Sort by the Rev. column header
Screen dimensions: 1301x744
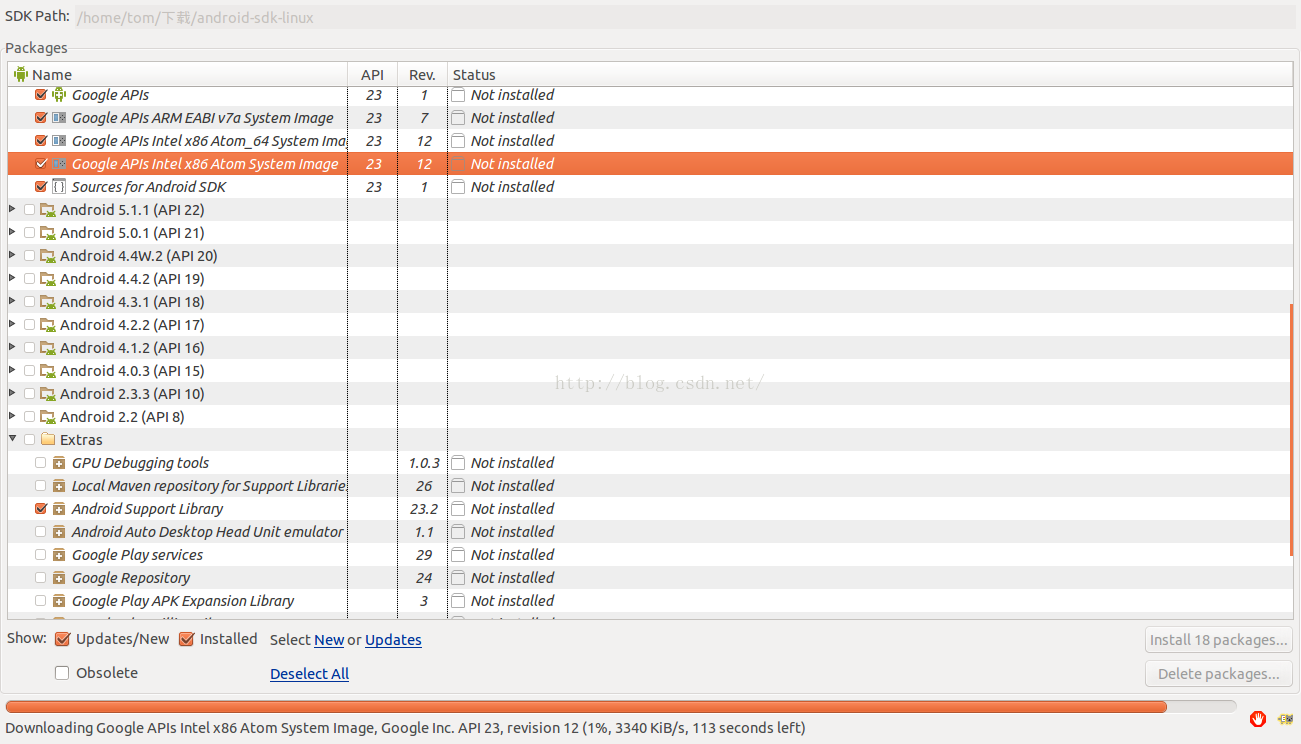[x=422, y=74]
